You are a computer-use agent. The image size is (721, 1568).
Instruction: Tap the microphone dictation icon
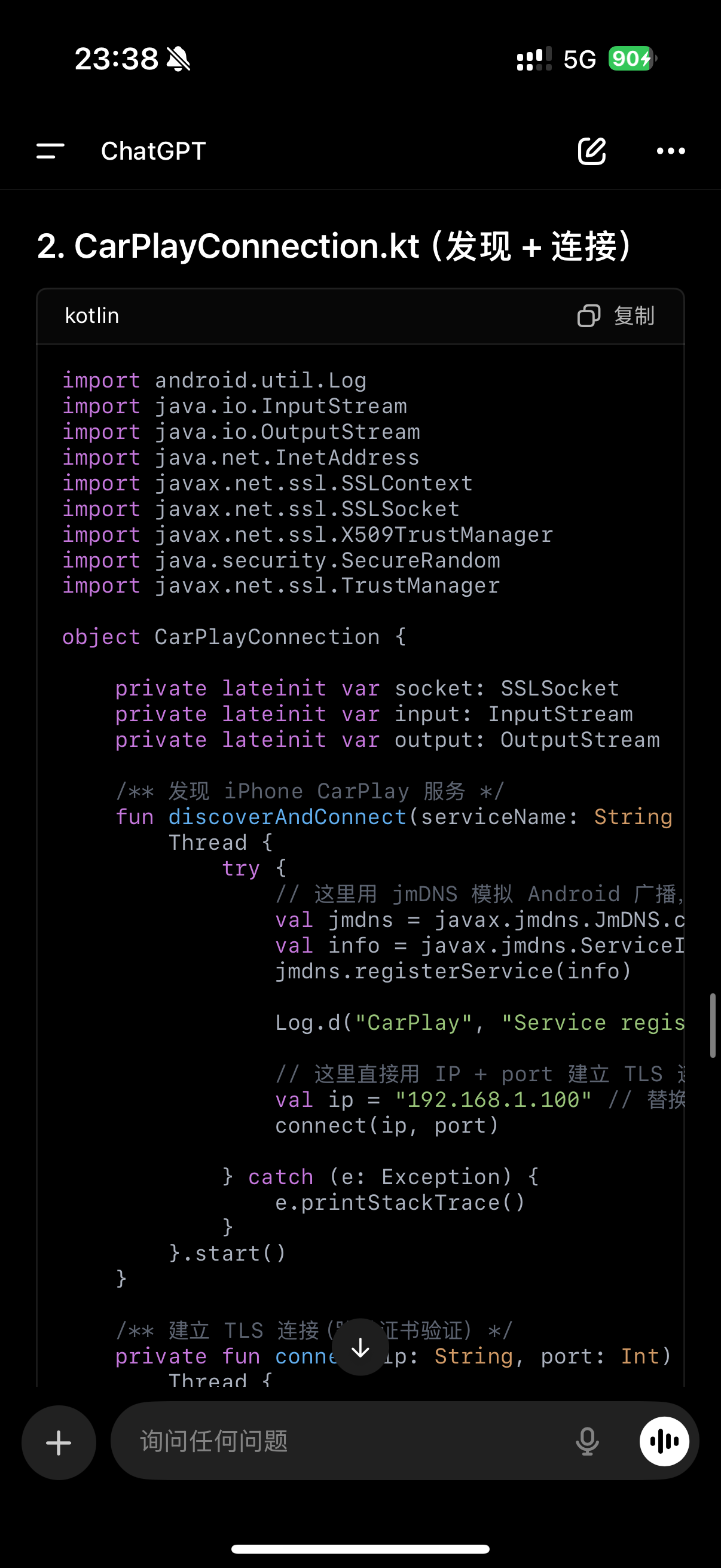point(587,1441)
